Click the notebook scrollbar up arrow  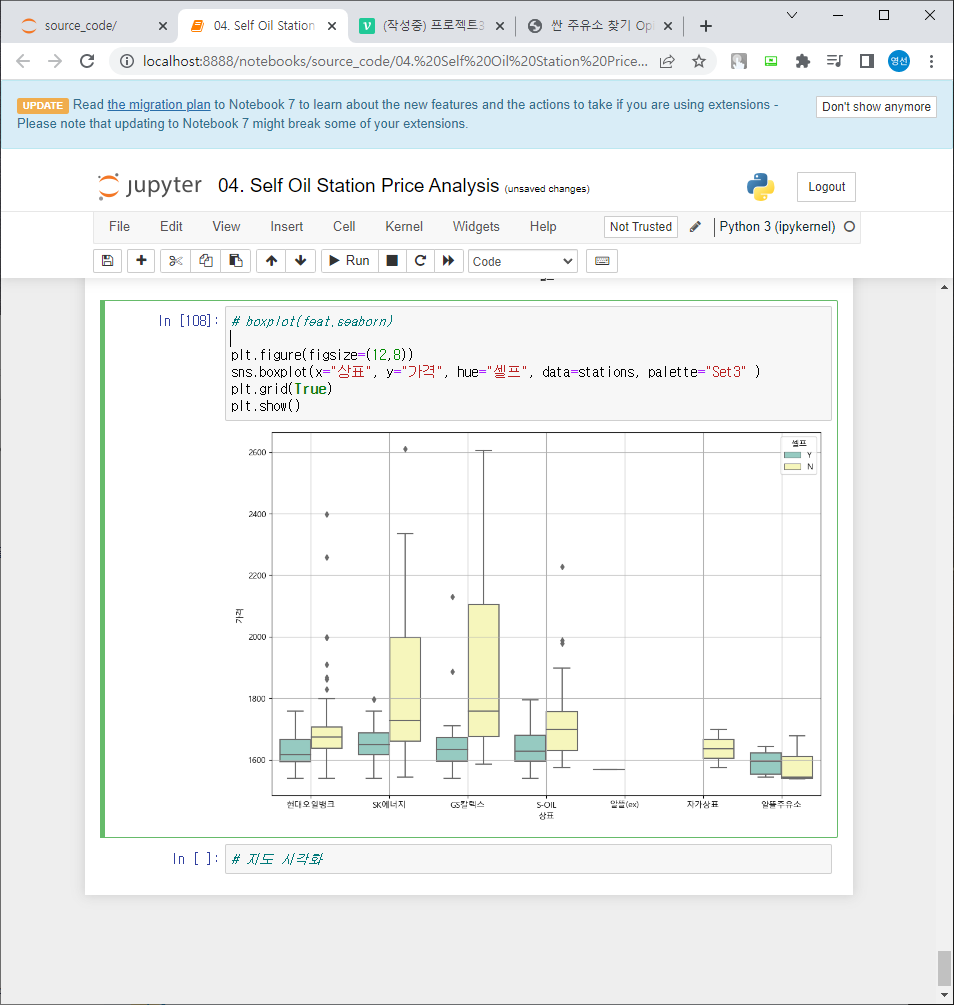pos(944,288)
